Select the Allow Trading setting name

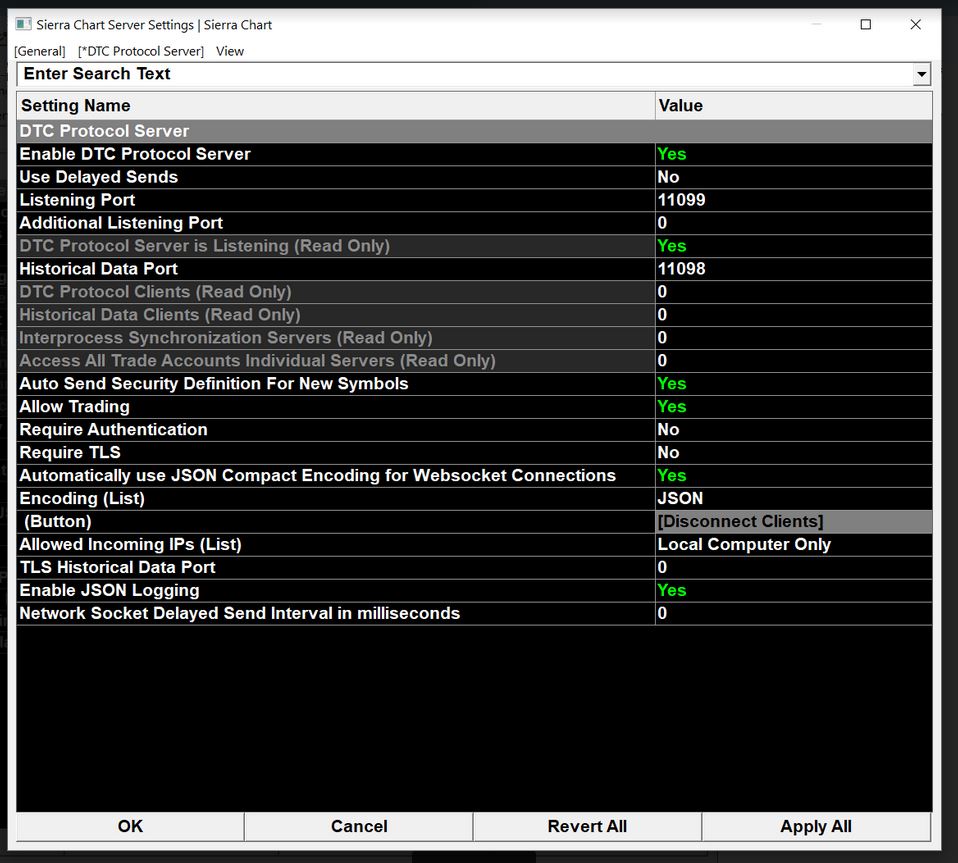(x=335, y=407)
